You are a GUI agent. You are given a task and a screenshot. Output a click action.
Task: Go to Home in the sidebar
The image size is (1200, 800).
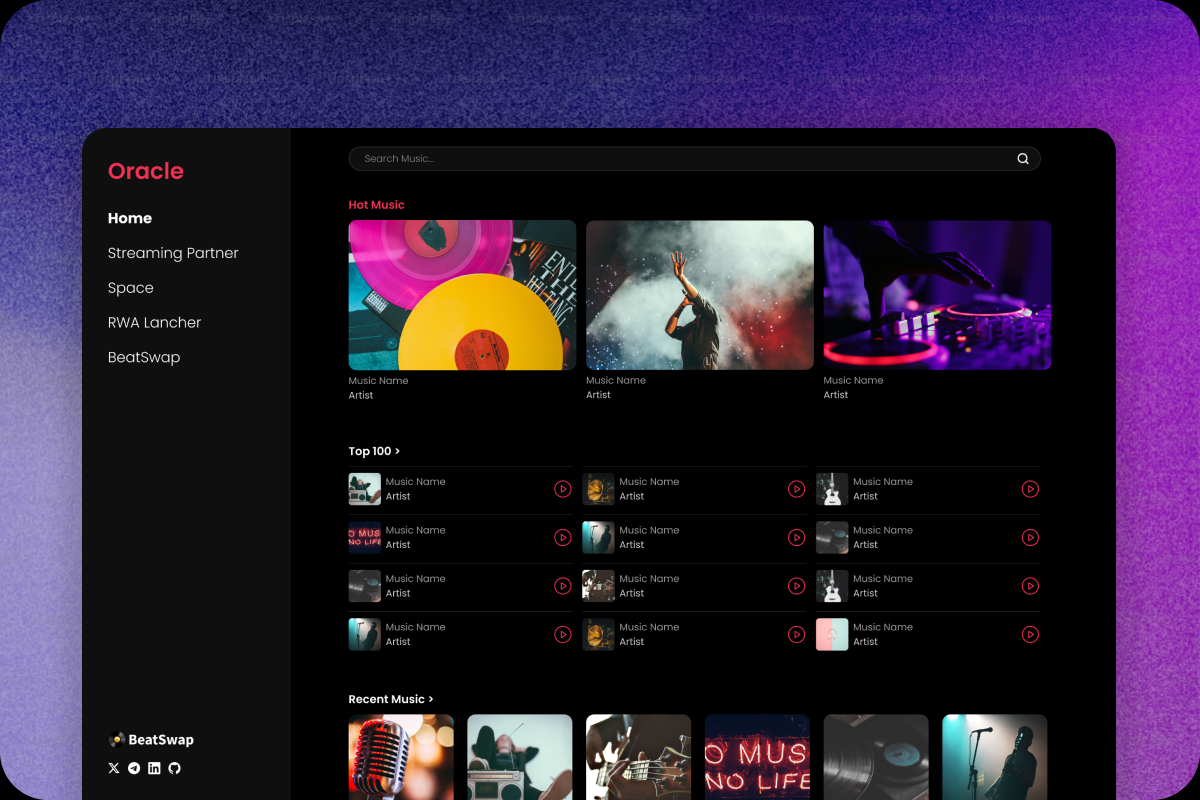[x=130, y=218]
